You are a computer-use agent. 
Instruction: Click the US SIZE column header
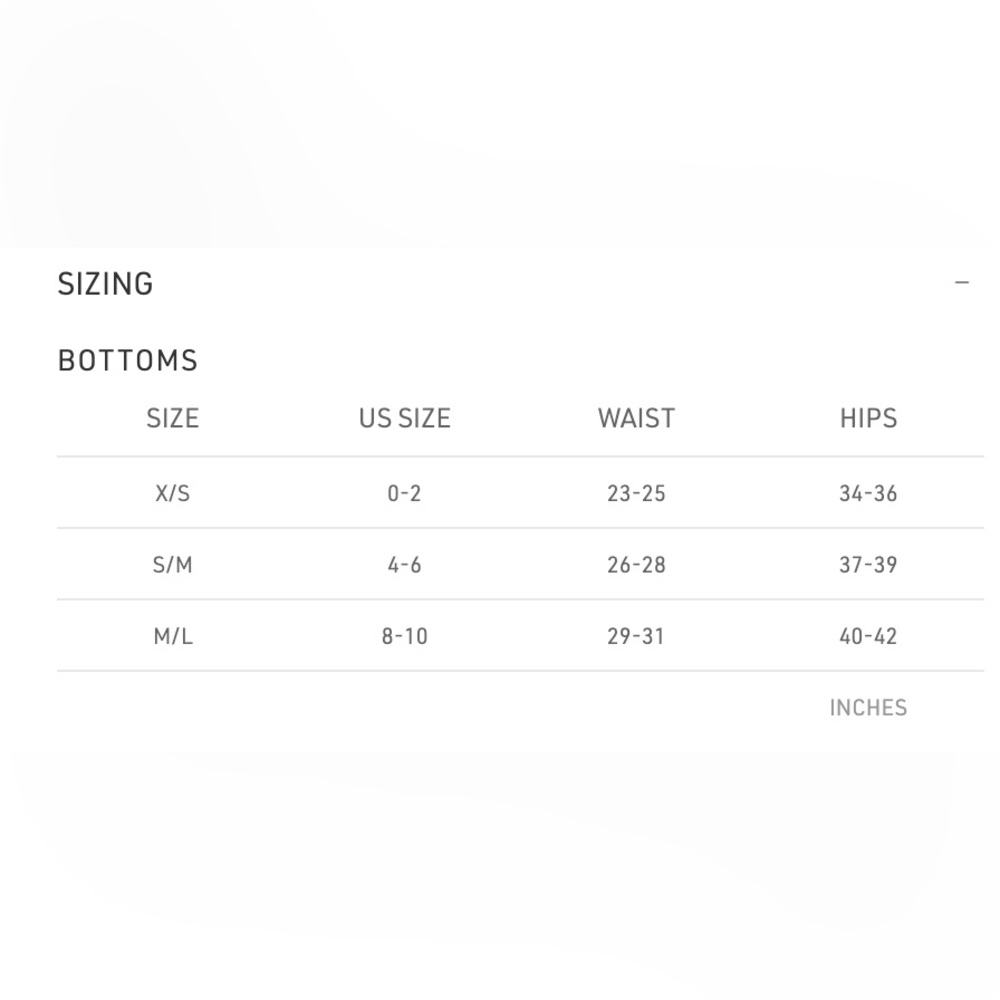click(405, 418)
